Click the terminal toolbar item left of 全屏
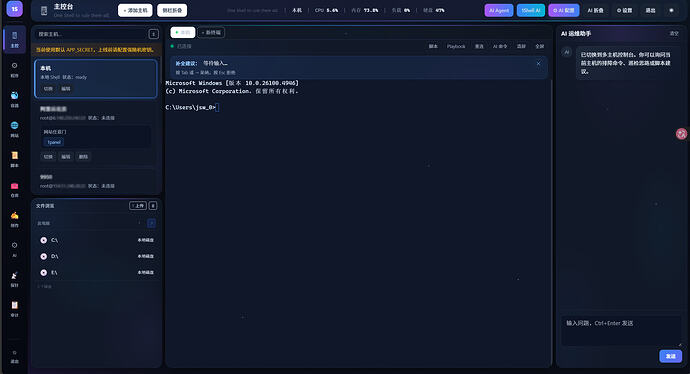Screen dimensions: 690x374 click(521, 46)
